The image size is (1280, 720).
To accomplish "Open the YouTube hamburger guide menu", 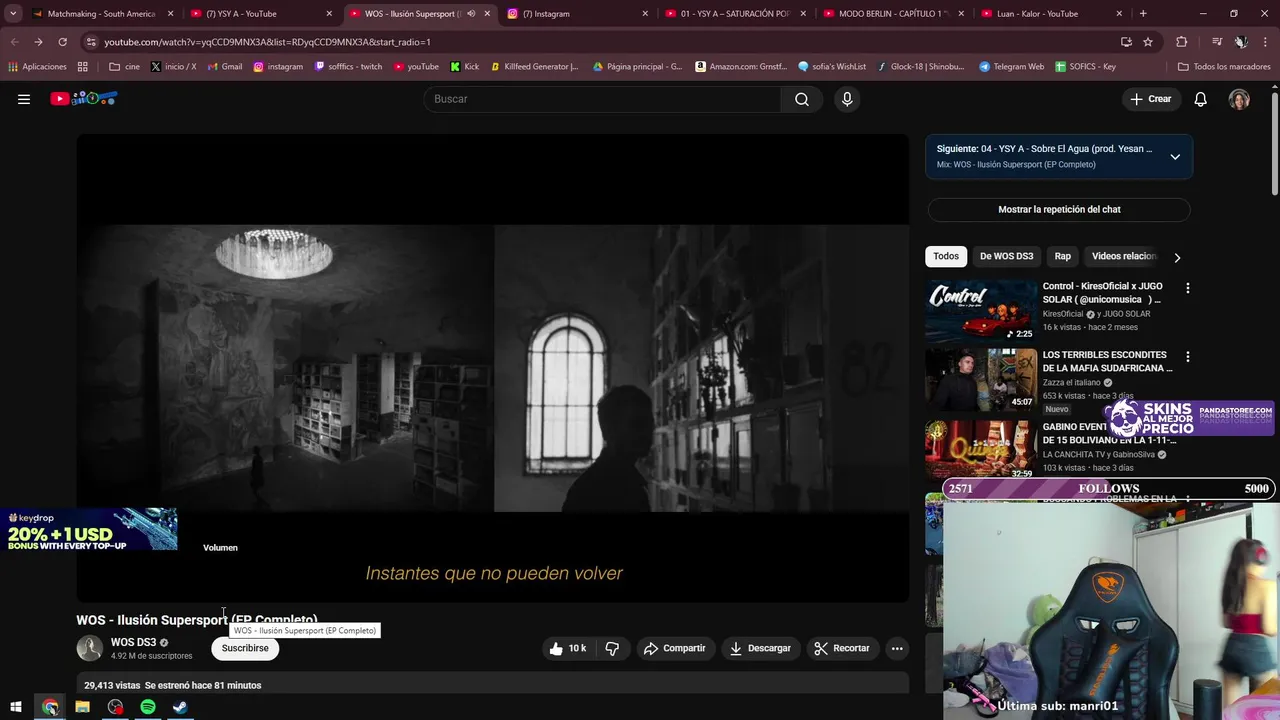I will tap(24, 99).
